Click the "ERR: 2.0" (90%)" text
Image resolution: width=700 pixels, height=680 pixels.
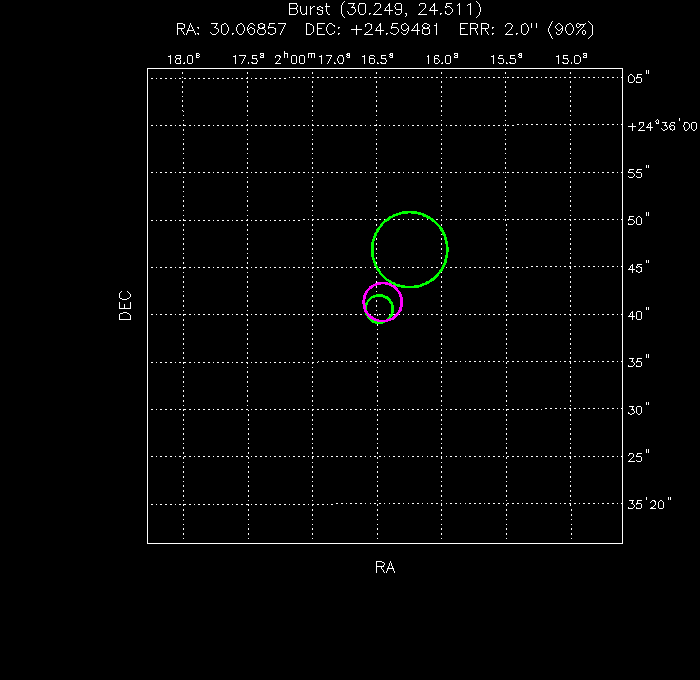click(x=526, y=29)
